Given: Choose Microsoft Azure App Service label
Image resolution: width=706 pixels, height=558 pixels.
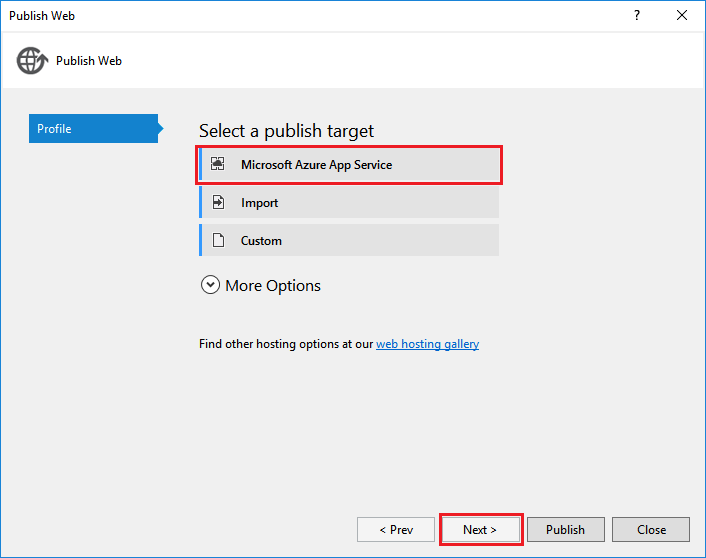Looking at the screenshot, I should coord(316,165).
